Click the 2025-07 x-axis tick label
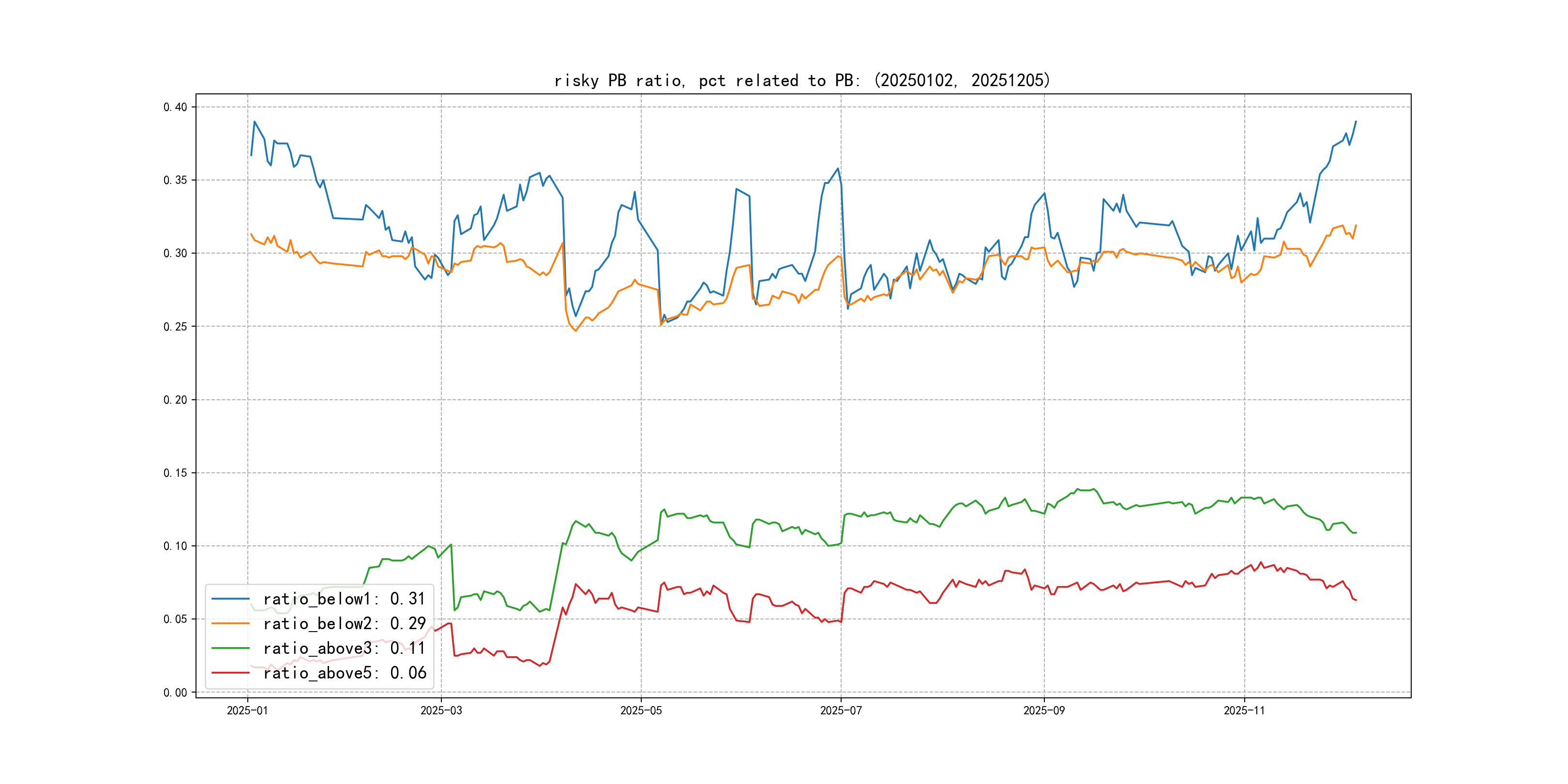 [841, 711]
